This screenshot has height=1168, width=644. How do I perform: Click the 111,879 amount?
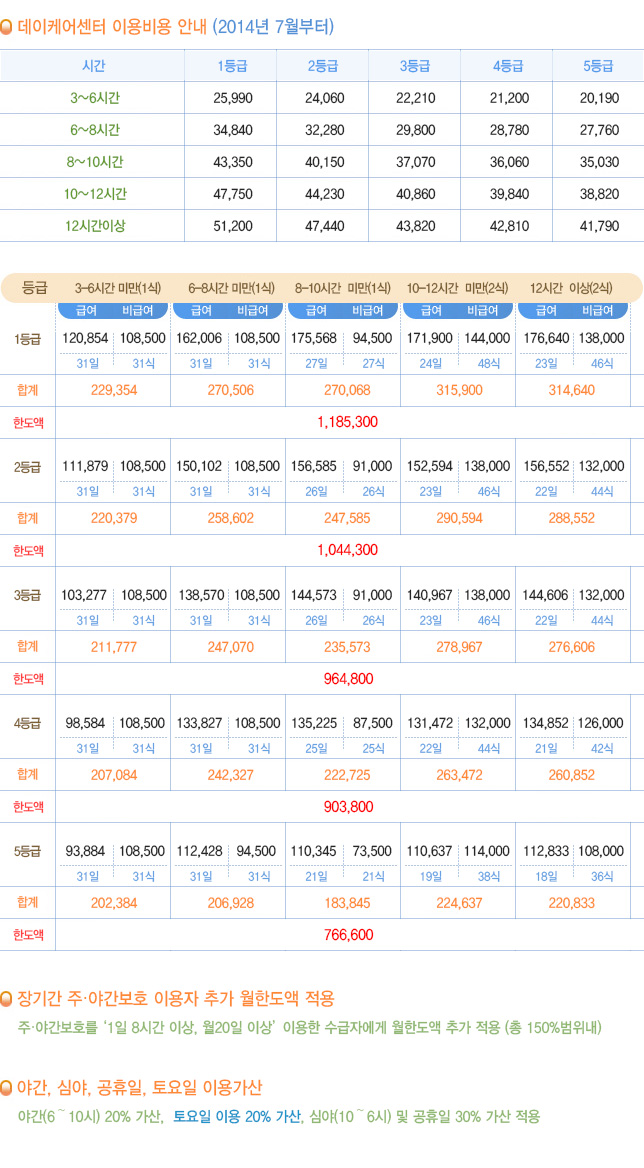tap(85, 466)
